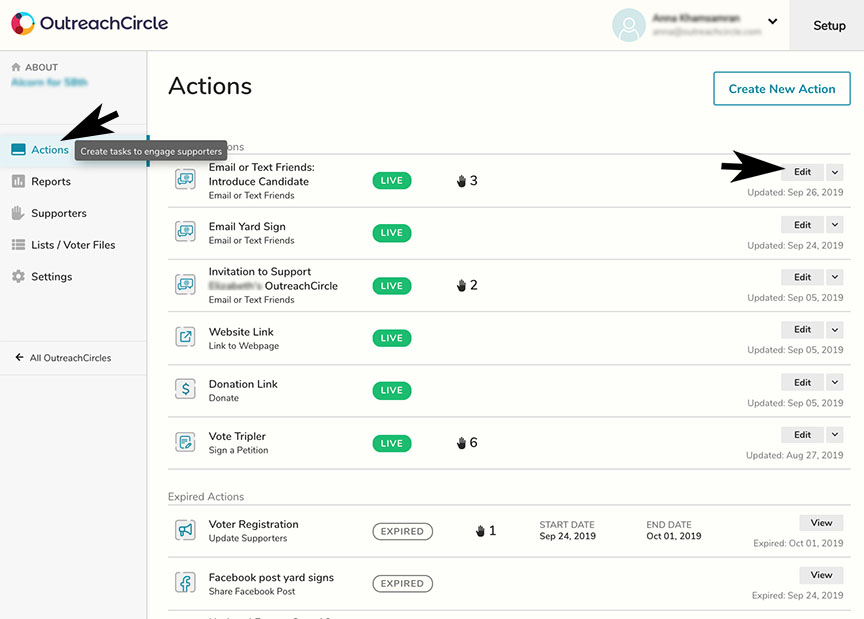The height and width of the screenshot is (619, 864).
Task: Click the hand icon with count 6
Action: point(461,443)
